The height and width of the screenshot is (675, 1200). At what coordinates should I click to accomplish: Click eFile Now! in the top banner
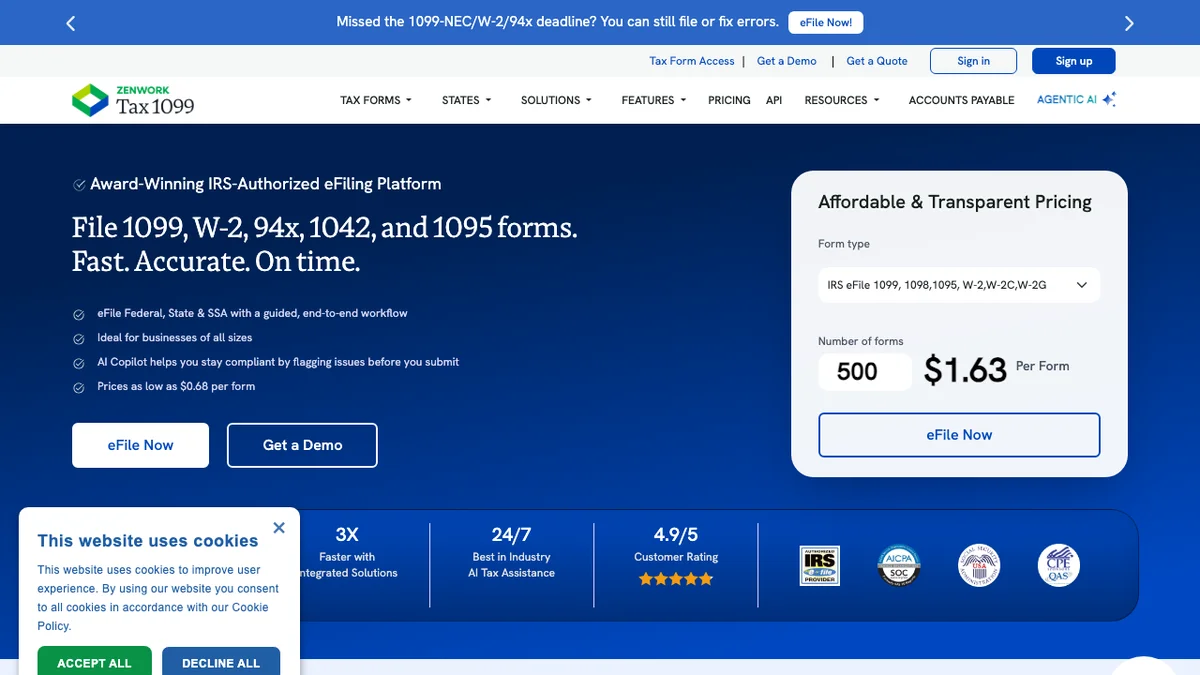point(826,22)
